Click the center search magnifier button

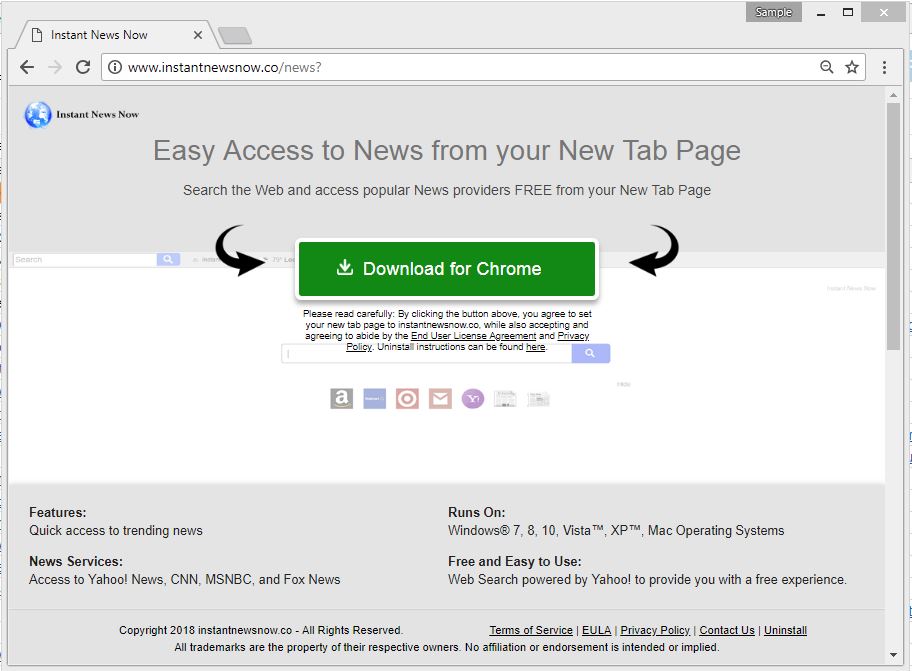[x=590, y=354]
